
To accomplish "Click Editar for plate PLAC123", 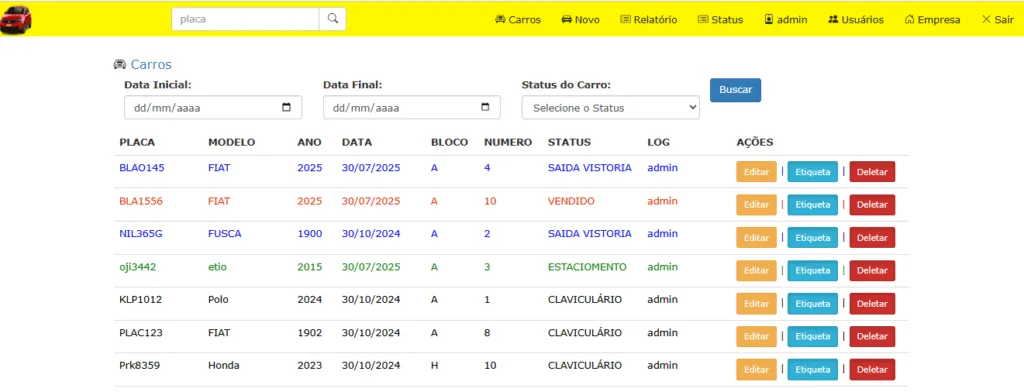I will [756, 336].
